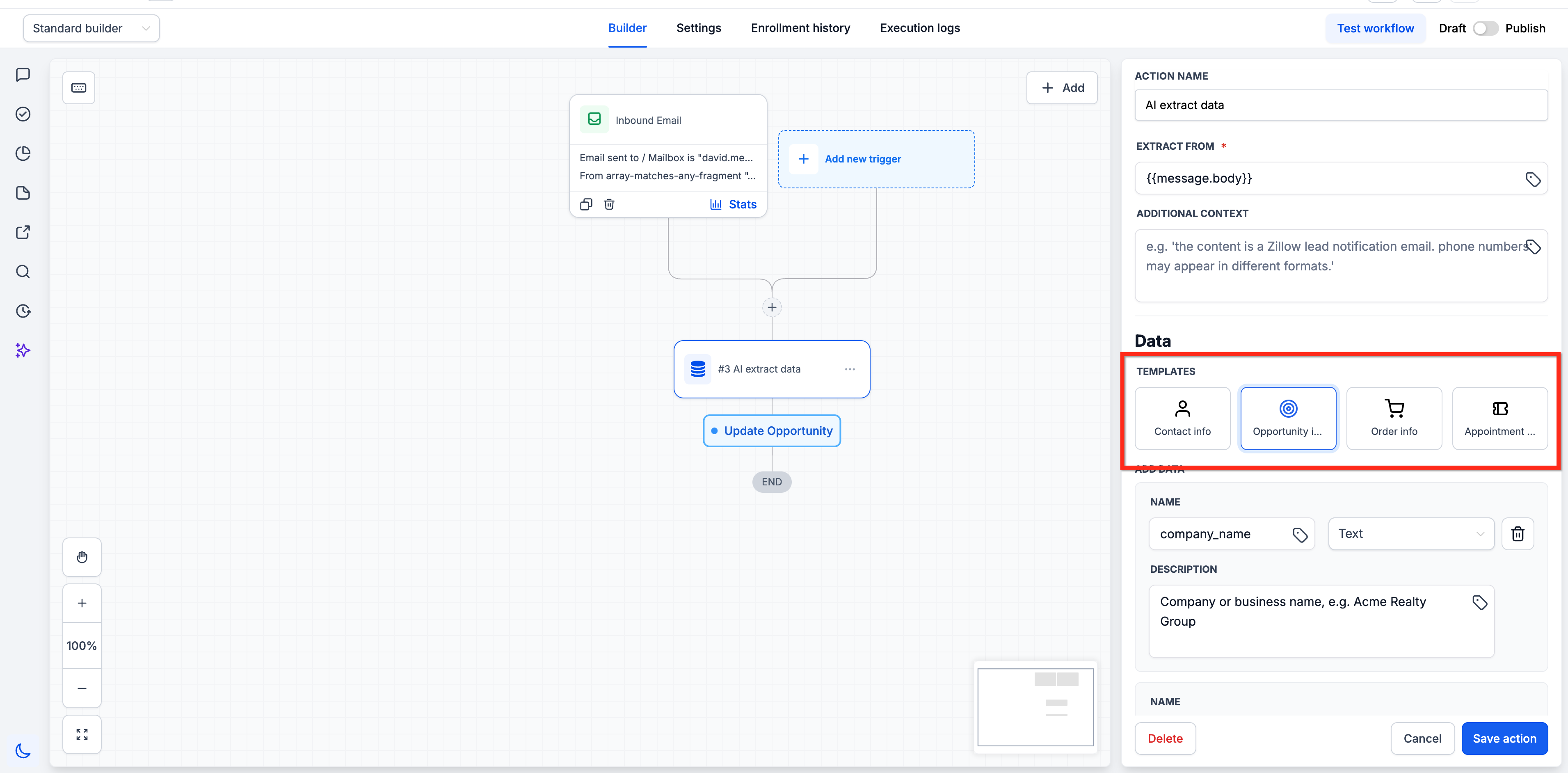This screenshot has width=1568, height=773.
Task: Zoom out on the canvas
Action: pos(82,688)
